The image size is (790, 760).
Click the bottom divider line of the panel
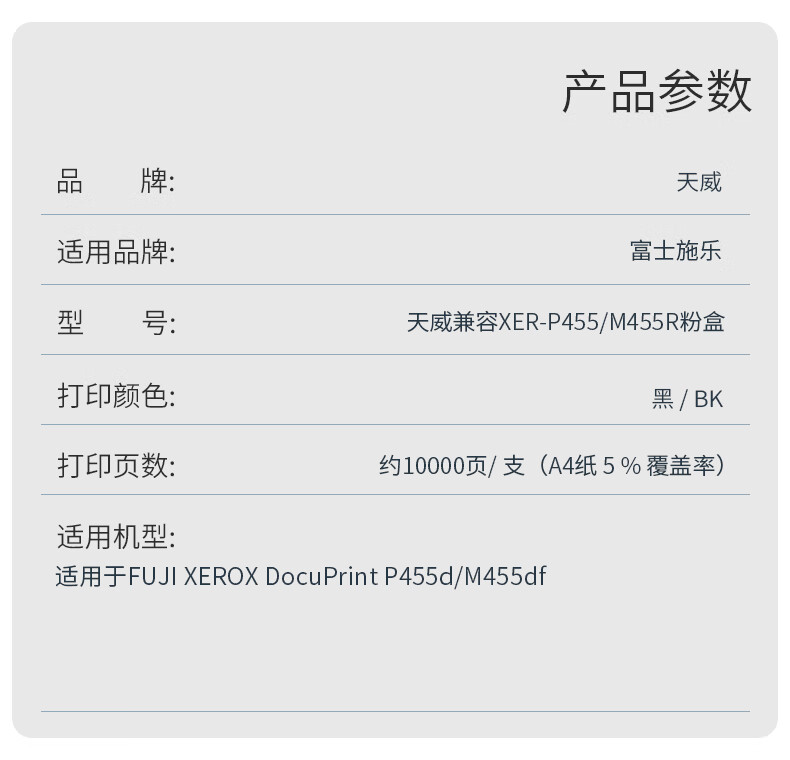tap(396, 712)
